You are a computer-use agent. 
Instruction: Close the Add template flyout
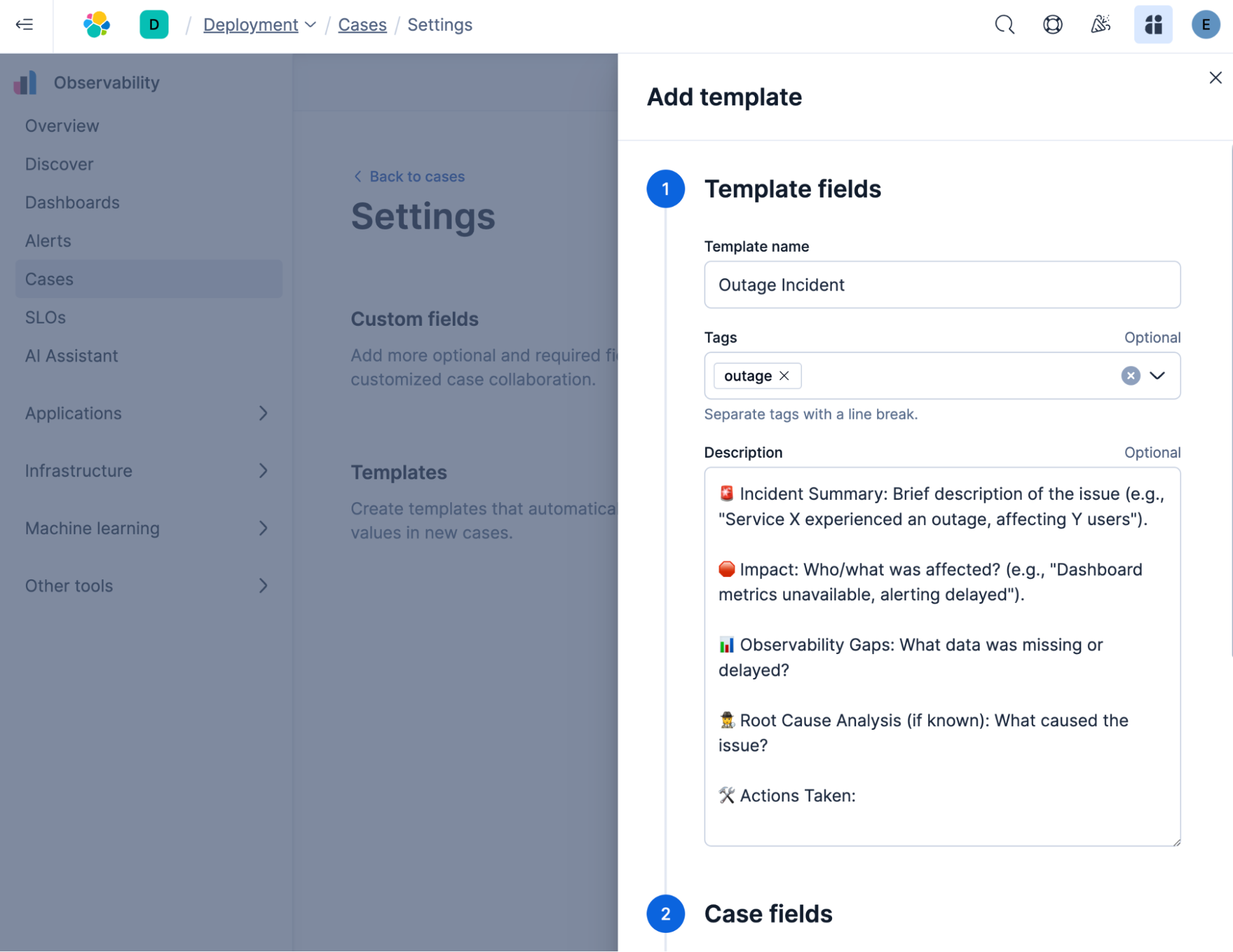(1215, 78)
